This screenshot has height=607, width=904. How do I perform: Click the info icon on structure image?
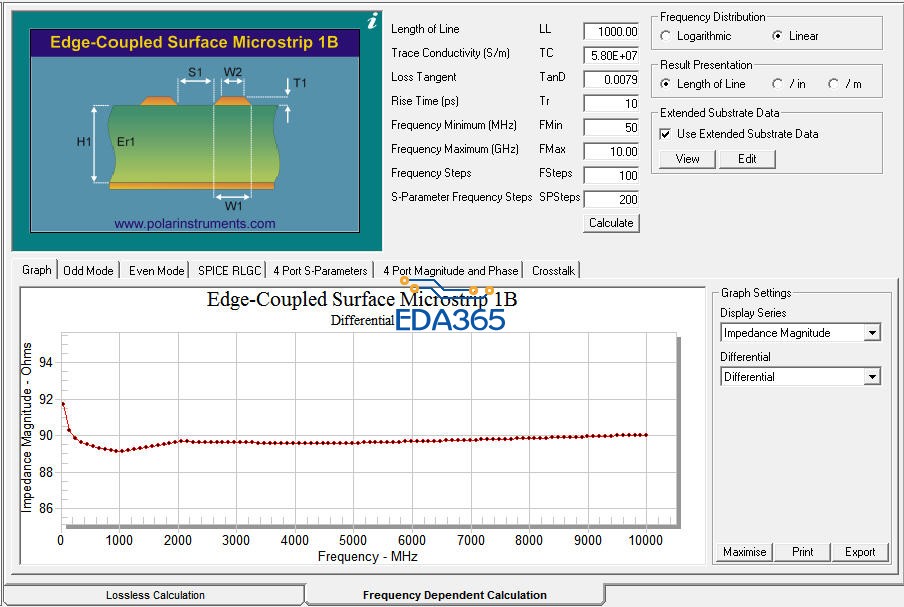[372, 21]
